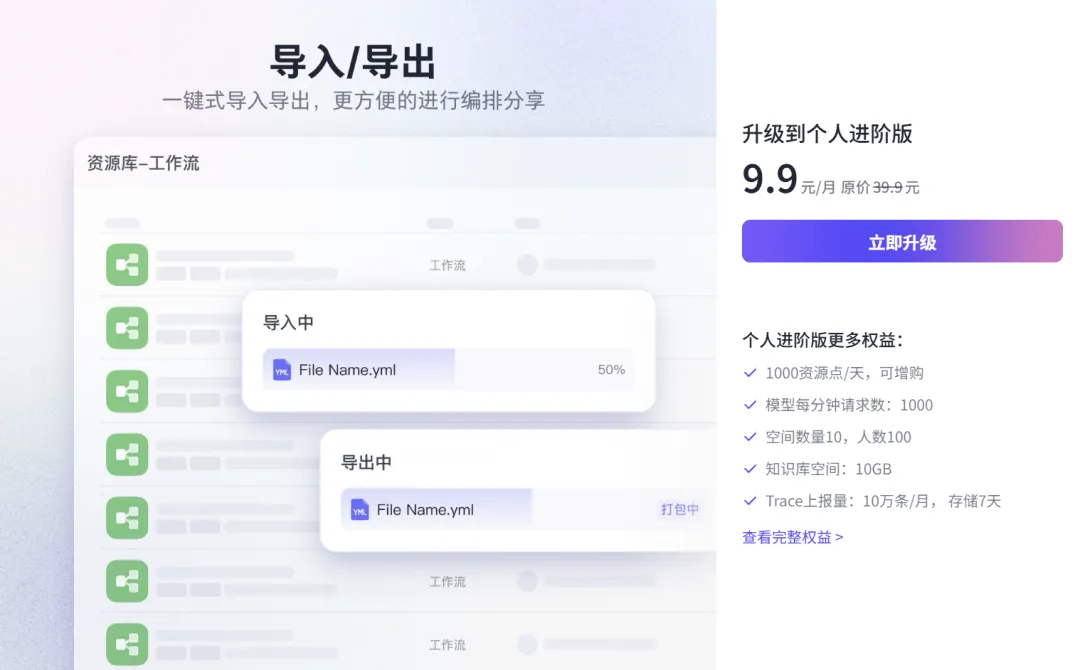This screenshot has width=1080, height=670.
Task: Click the chevron after 查看完整权益
Action: [x=839, y=537]
